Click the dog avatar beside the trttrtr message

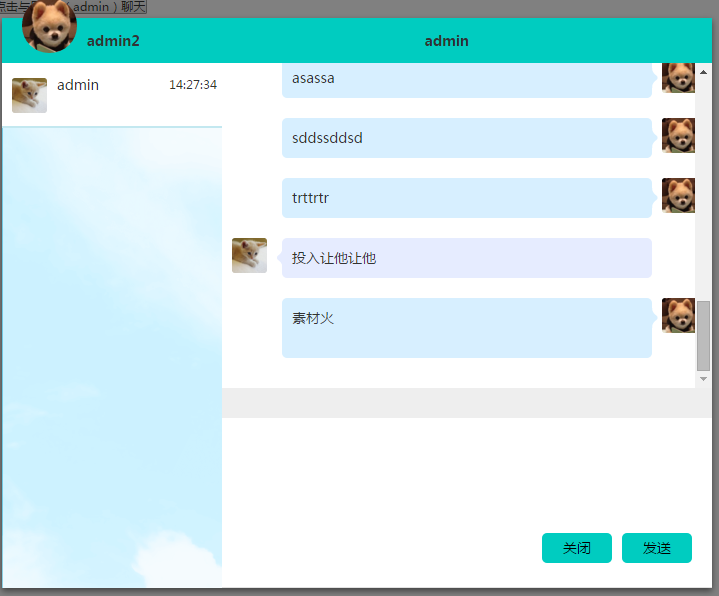678,196
